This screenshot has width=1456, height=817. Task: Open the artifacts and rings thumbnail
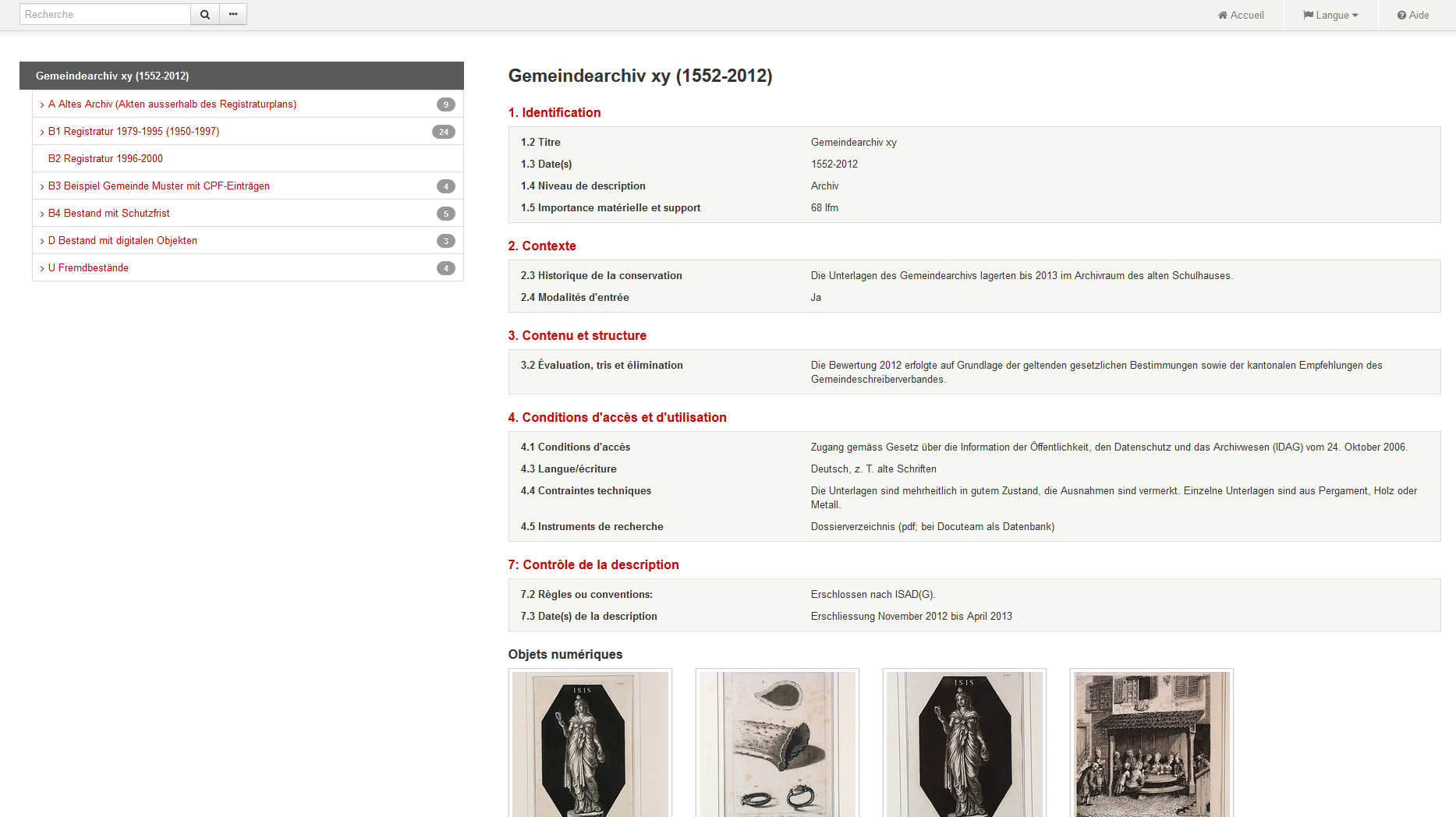[x=777, y=743]
